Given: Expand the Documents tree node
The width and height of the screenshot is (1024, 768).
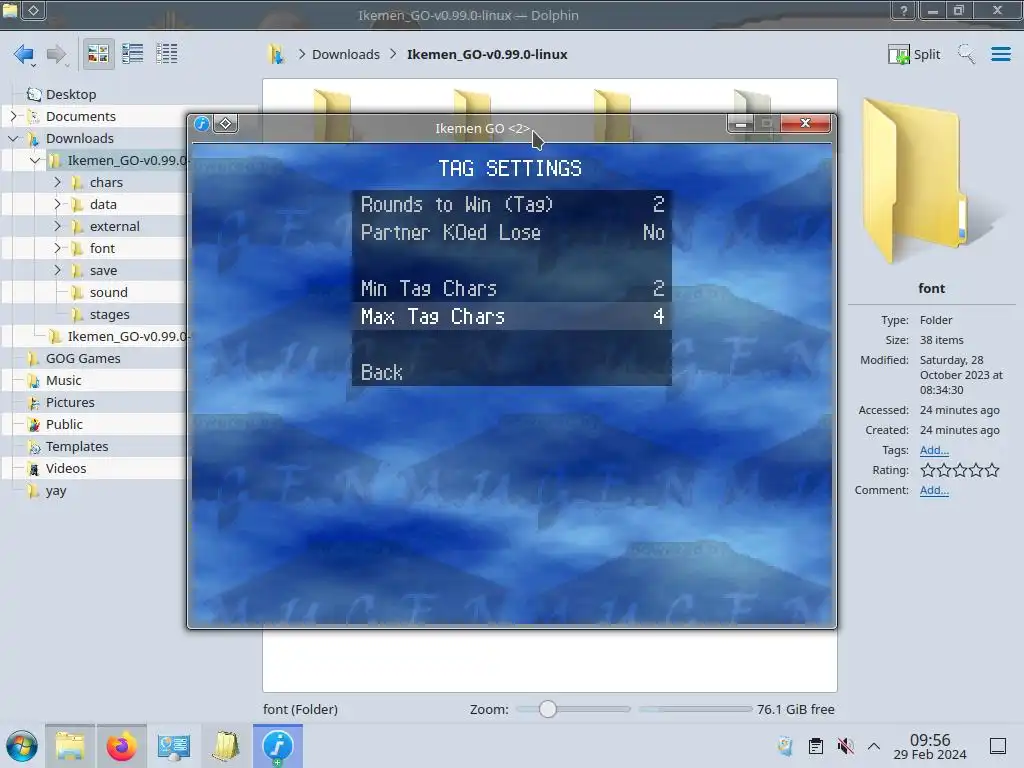Looking at the screenshot, I should point(13,116).
